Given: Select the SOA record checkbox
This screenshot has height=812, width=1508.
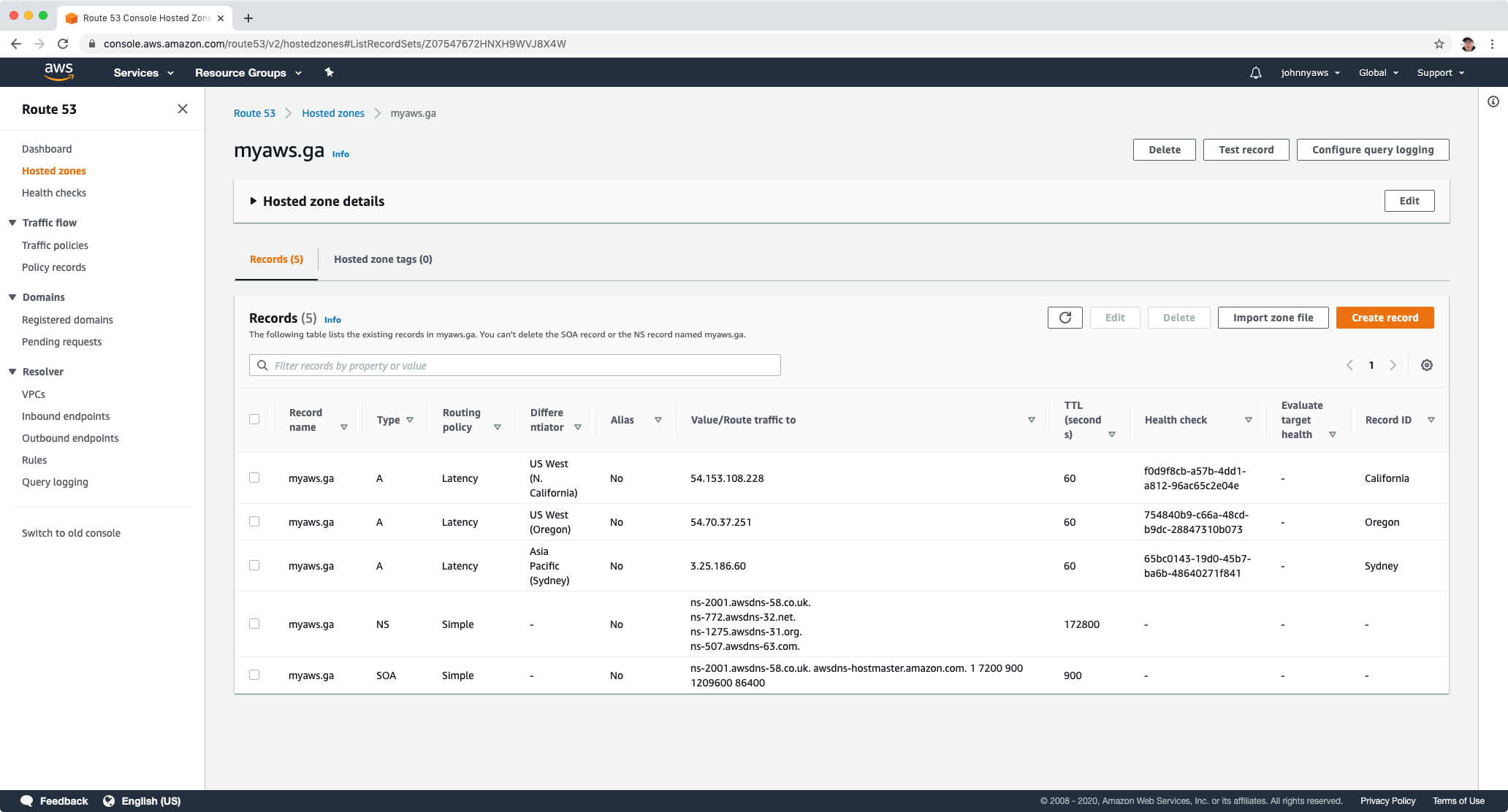Looking at the screenshot, I should pyautogui.click(x=254, y=675).
